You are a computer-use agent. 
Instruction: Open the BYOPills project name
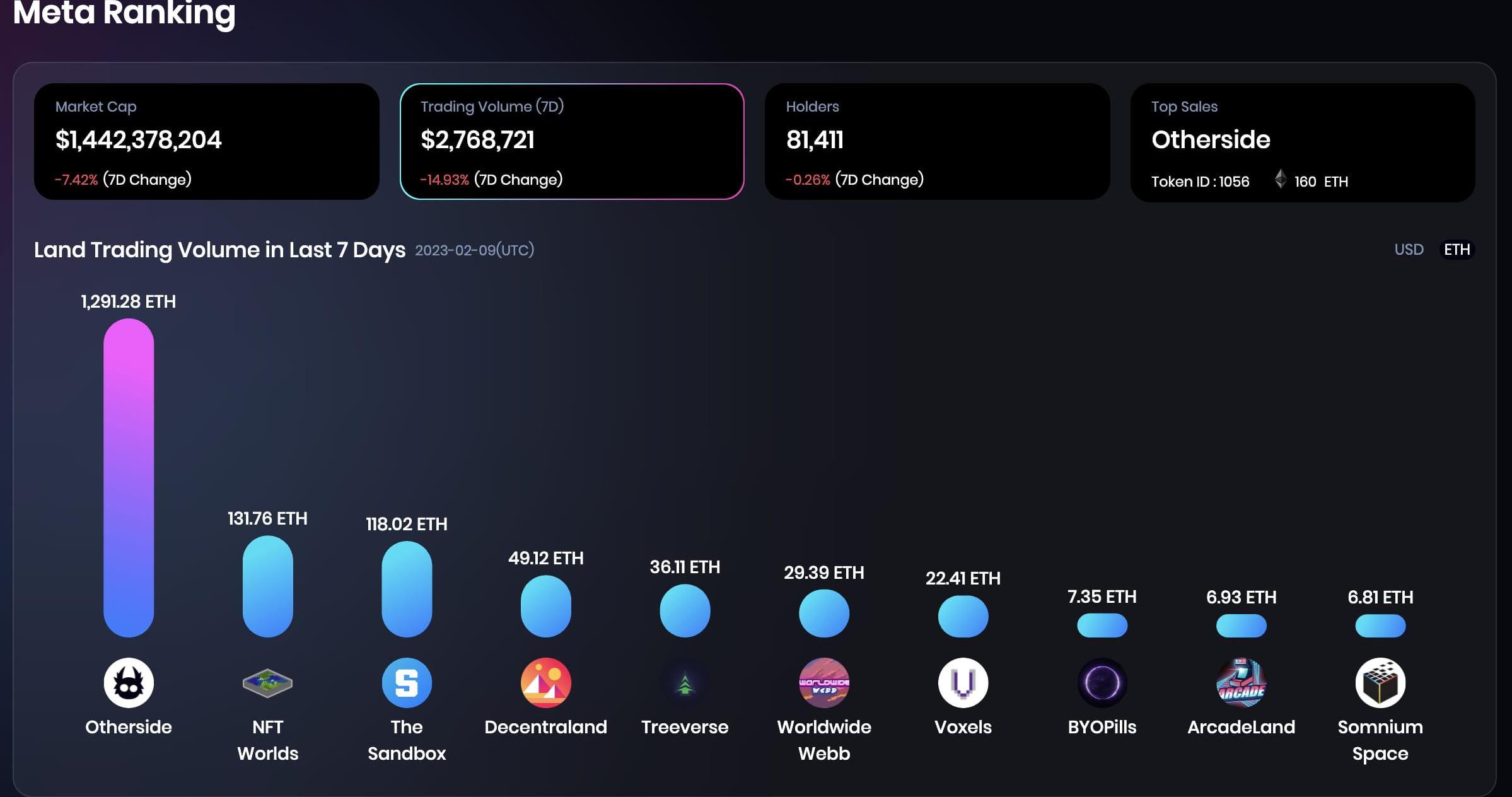[1102, 727]
